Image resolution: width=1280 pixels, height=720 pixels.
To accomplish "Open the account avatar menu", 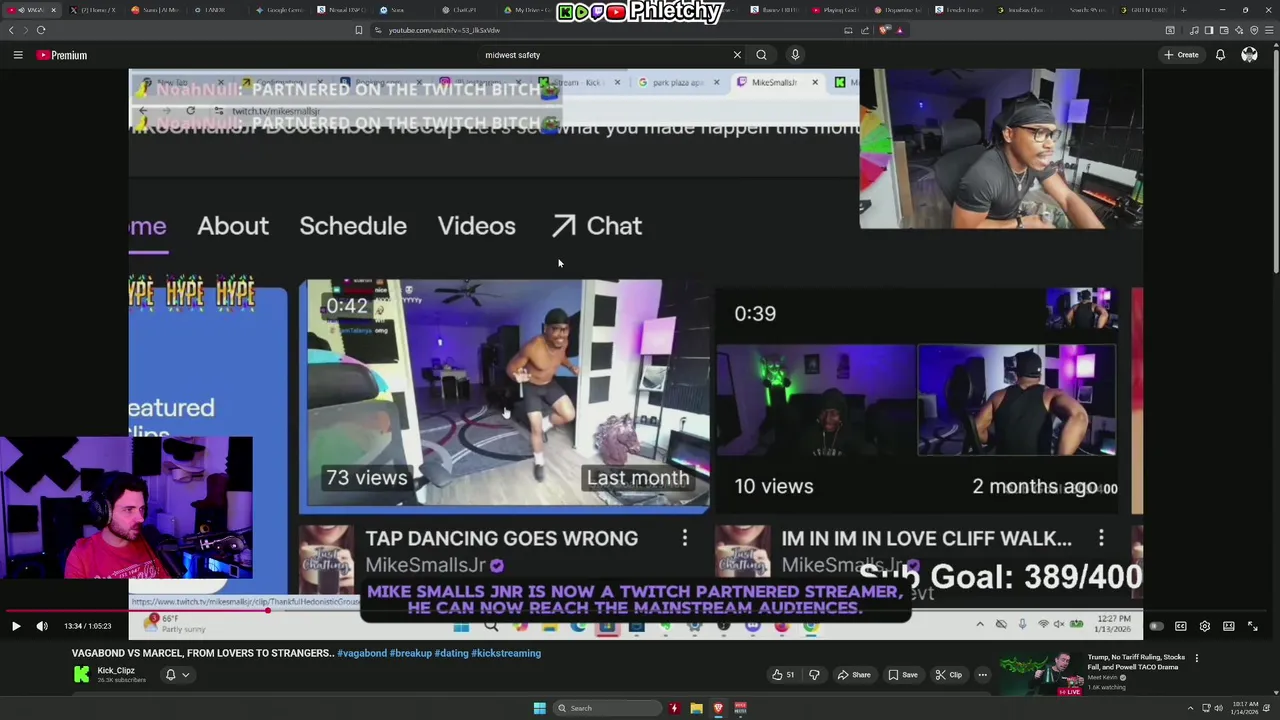I will (1249, 55).
